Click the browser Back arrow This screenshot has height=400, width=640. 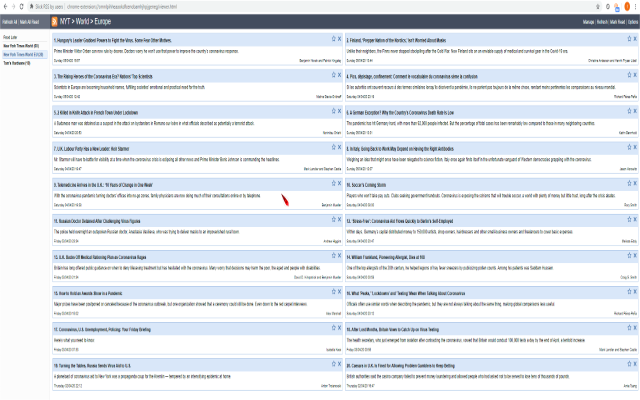coord(5,7)
